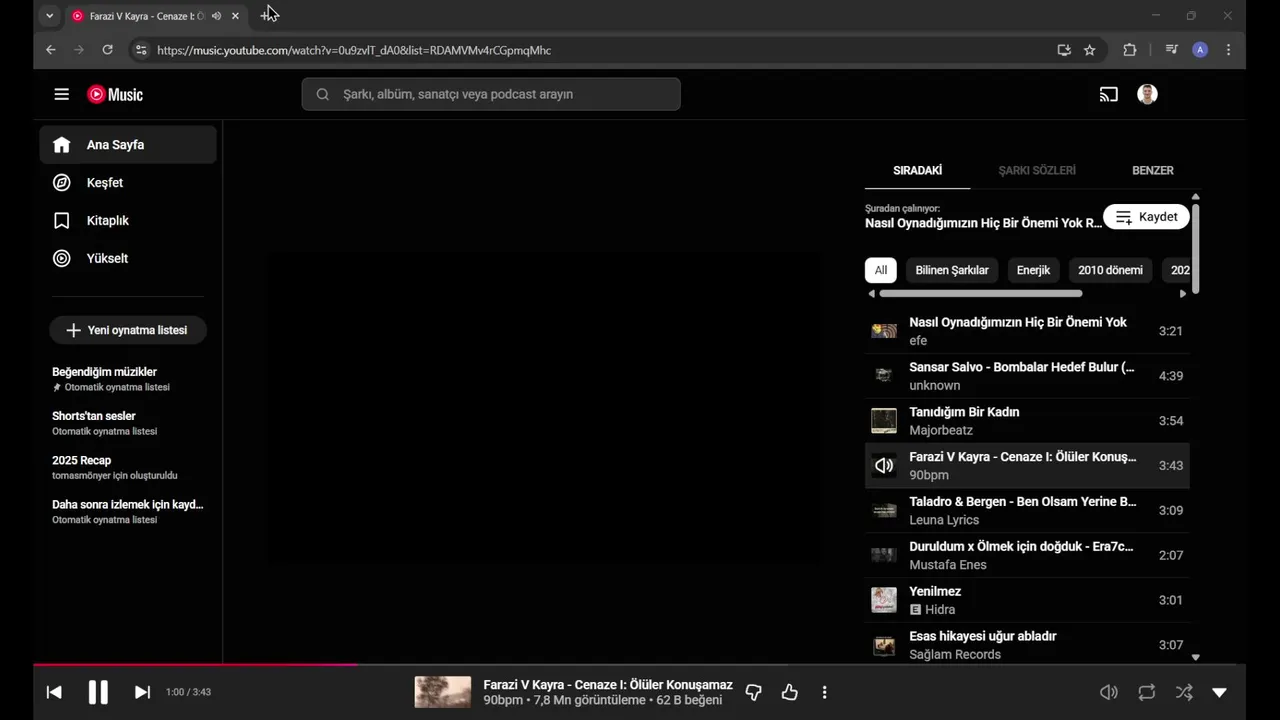The width and height of the screenshot is (1280, 720).
Task: Play Sansar Salvo - Bombalar Hedef Bulur
Action: point(1027,376)
